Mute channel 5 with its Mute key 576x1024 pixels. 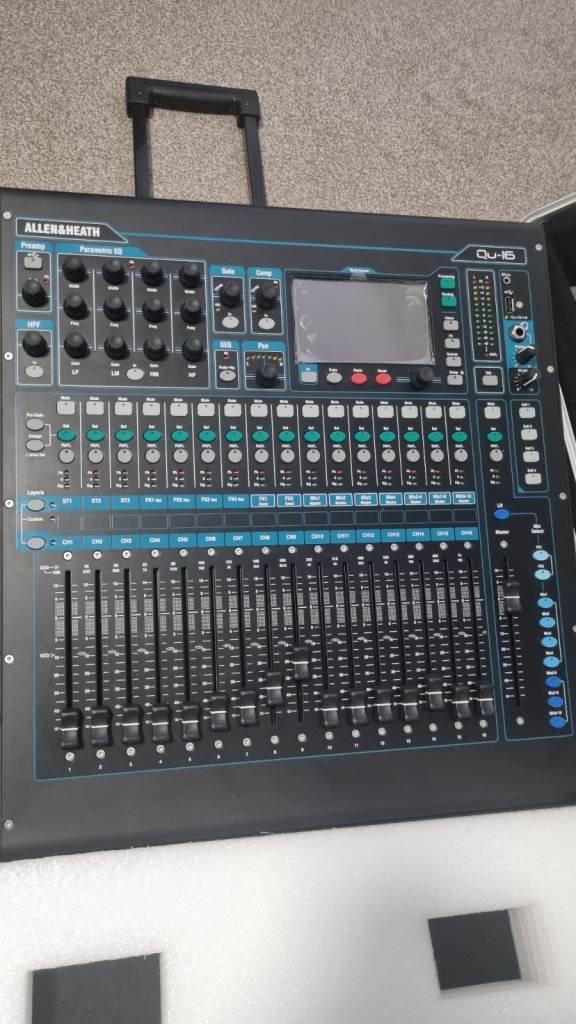pyautogui.click(x=178, y=409)
